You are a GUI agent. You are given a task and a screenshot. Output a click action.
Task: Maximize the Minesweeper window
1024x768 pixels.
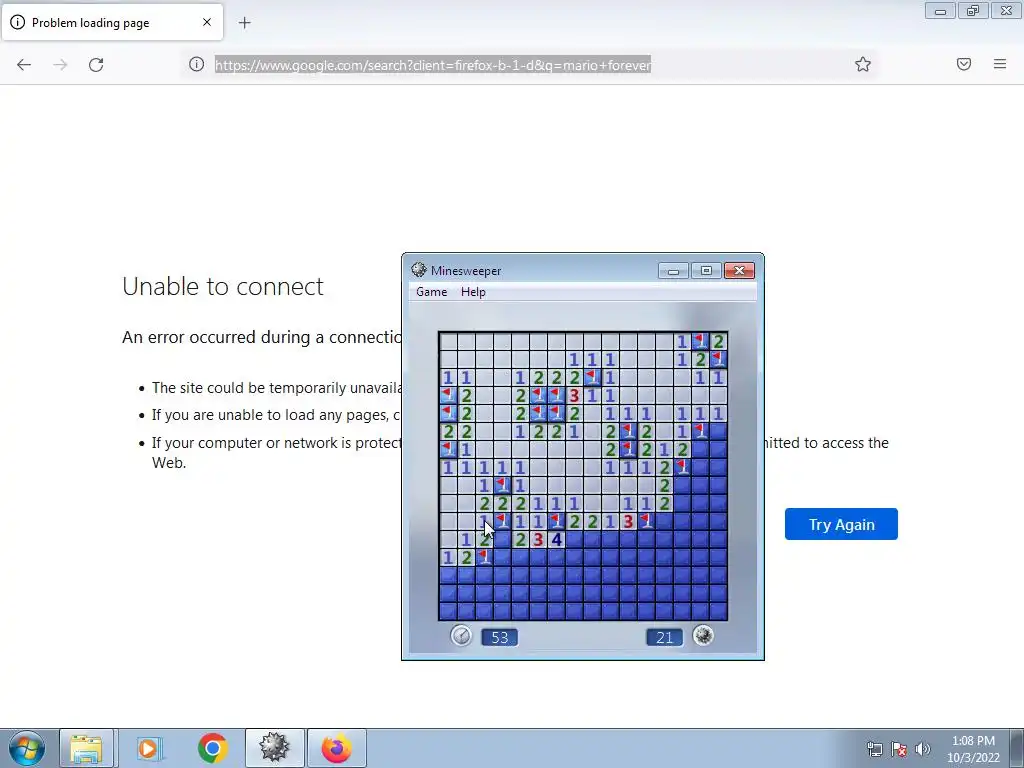coord(706,270)
